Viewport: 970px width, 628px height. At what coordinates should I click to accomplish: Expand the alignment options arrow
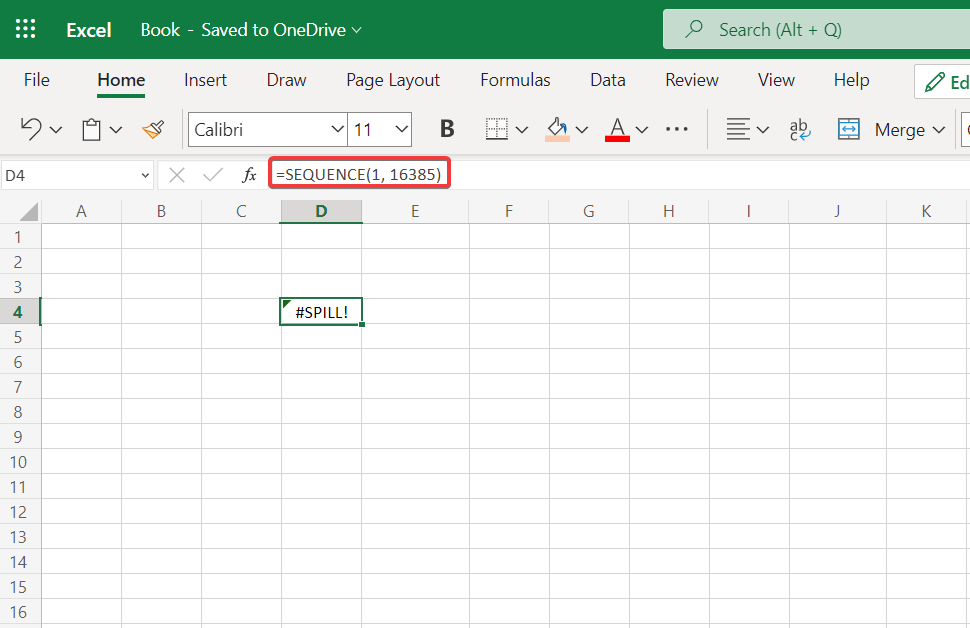tap(763, 130)
